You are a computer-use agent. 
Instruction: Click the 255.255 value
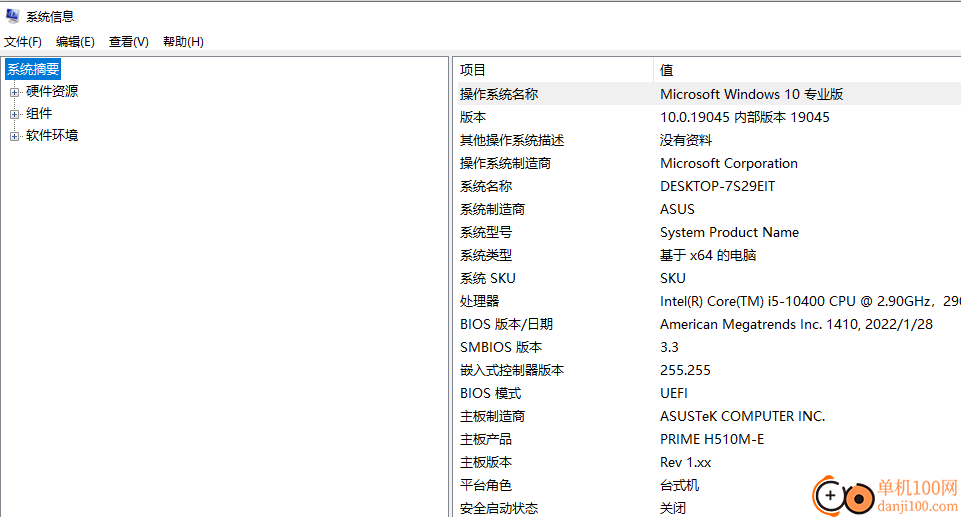tap(685, 370)
